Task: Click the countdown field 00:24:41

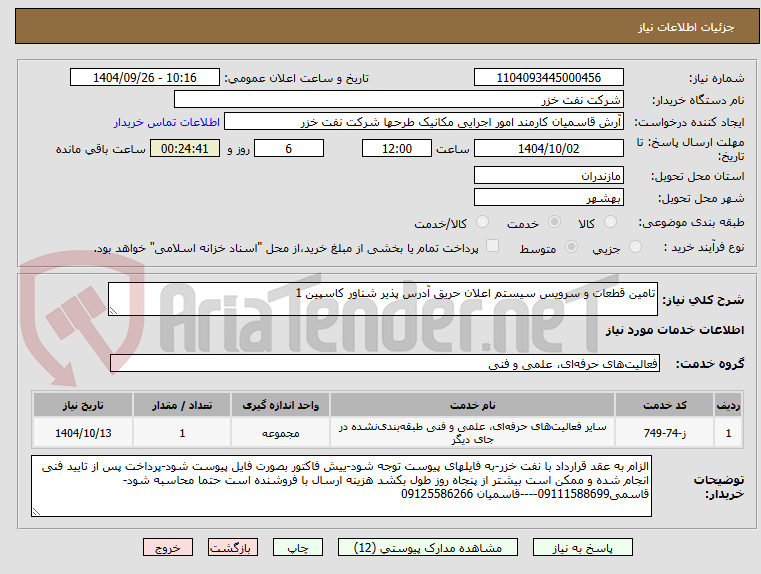Action: (184, 148)
